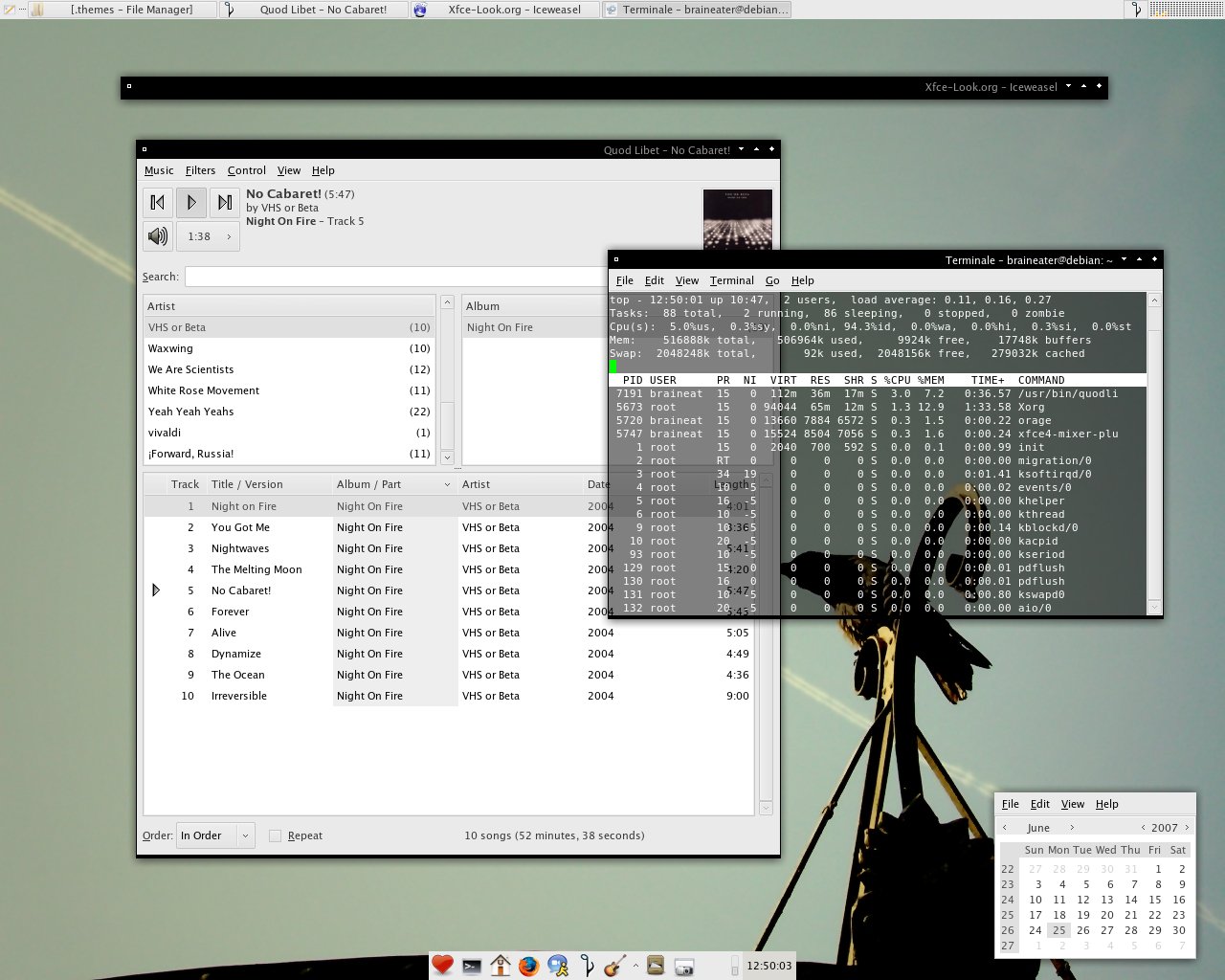Open the Control menu in Quod Libet
The height and width of the screenshot is (980, 1225).
(x=246, y=170)
